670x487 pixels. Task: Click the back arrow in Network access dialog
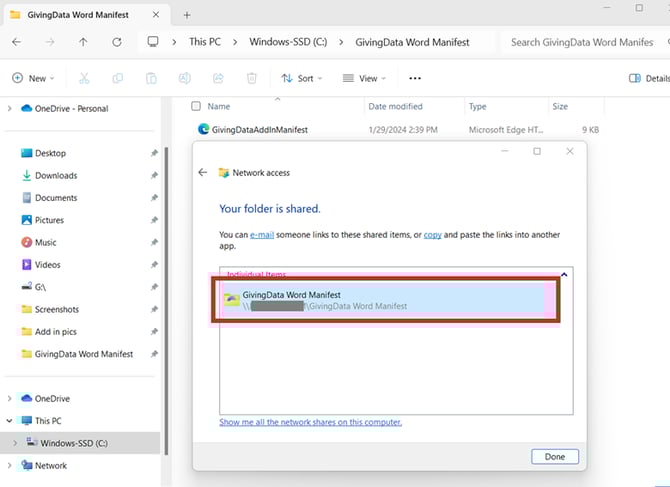tap(203, 172)
